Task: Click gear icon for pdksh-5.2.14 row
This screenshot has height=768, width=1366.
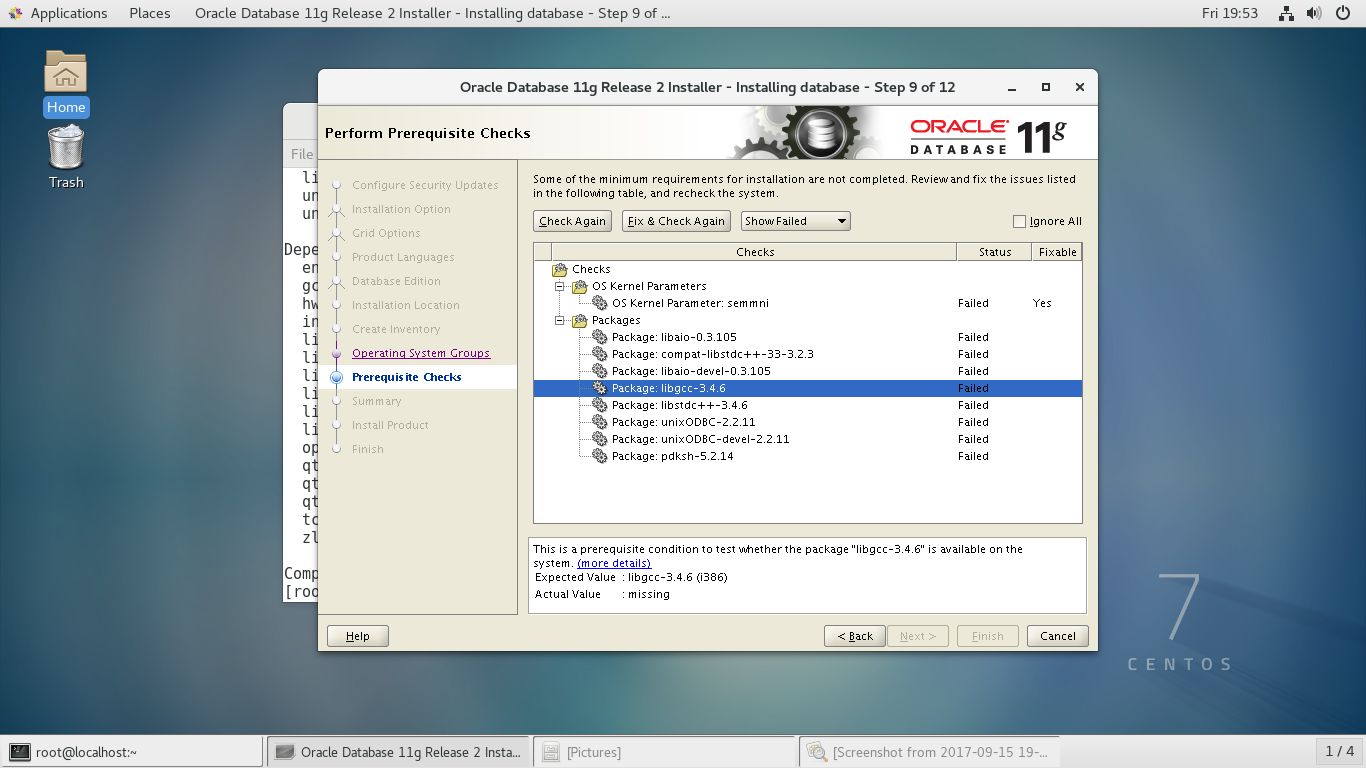Action: 600,456
